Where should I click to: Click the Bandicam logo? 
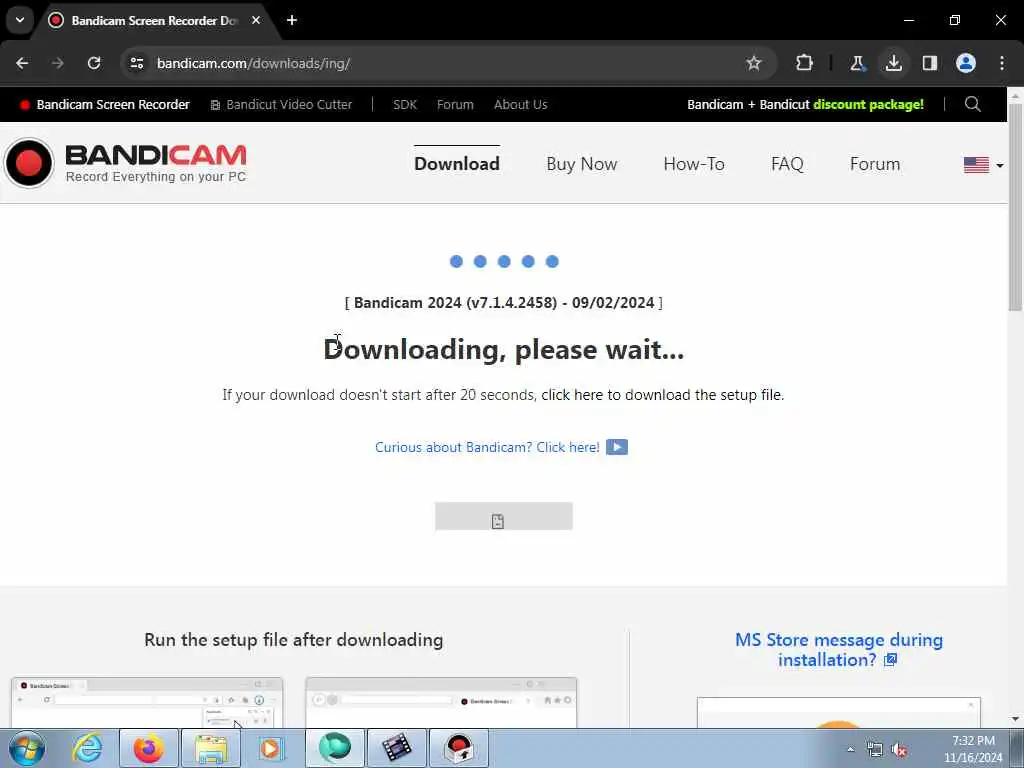(x=125, y=163)
